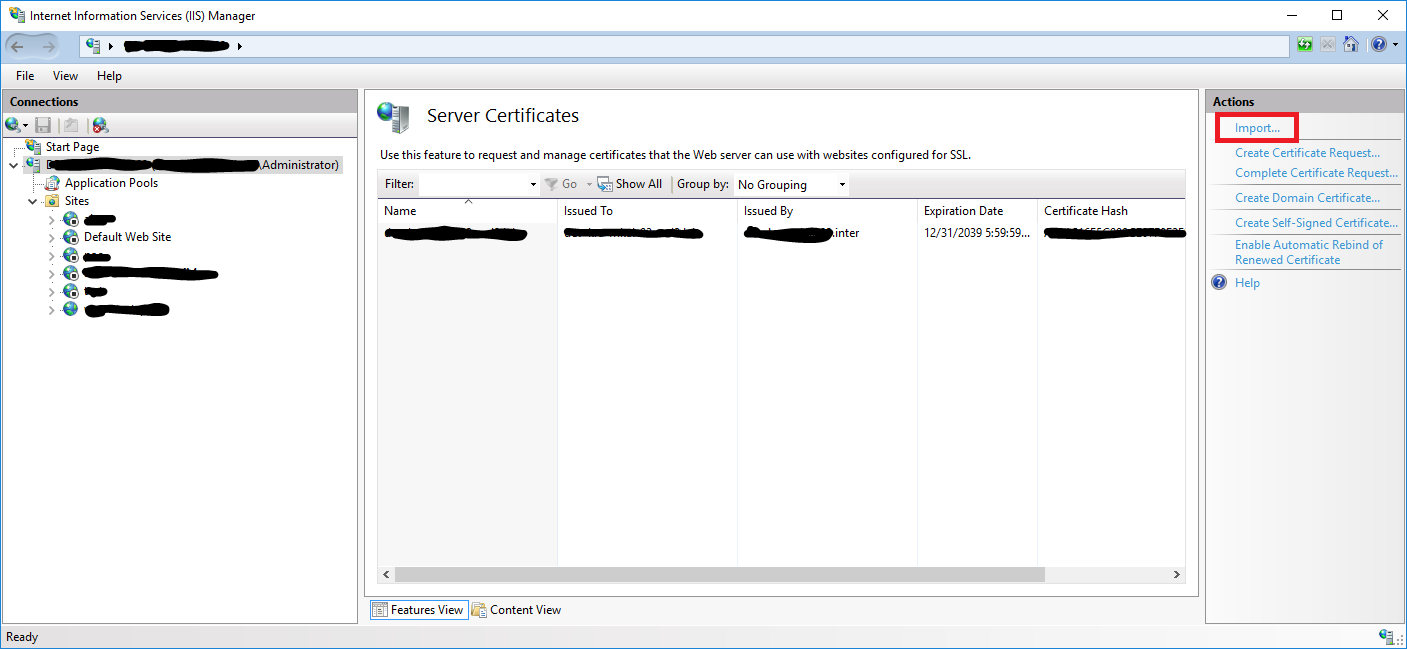Viewport: 1407px width, 649px height.
Task: Click the IIS Manager title bar icon
Action: pyautogui.click(x=17, y=15)
